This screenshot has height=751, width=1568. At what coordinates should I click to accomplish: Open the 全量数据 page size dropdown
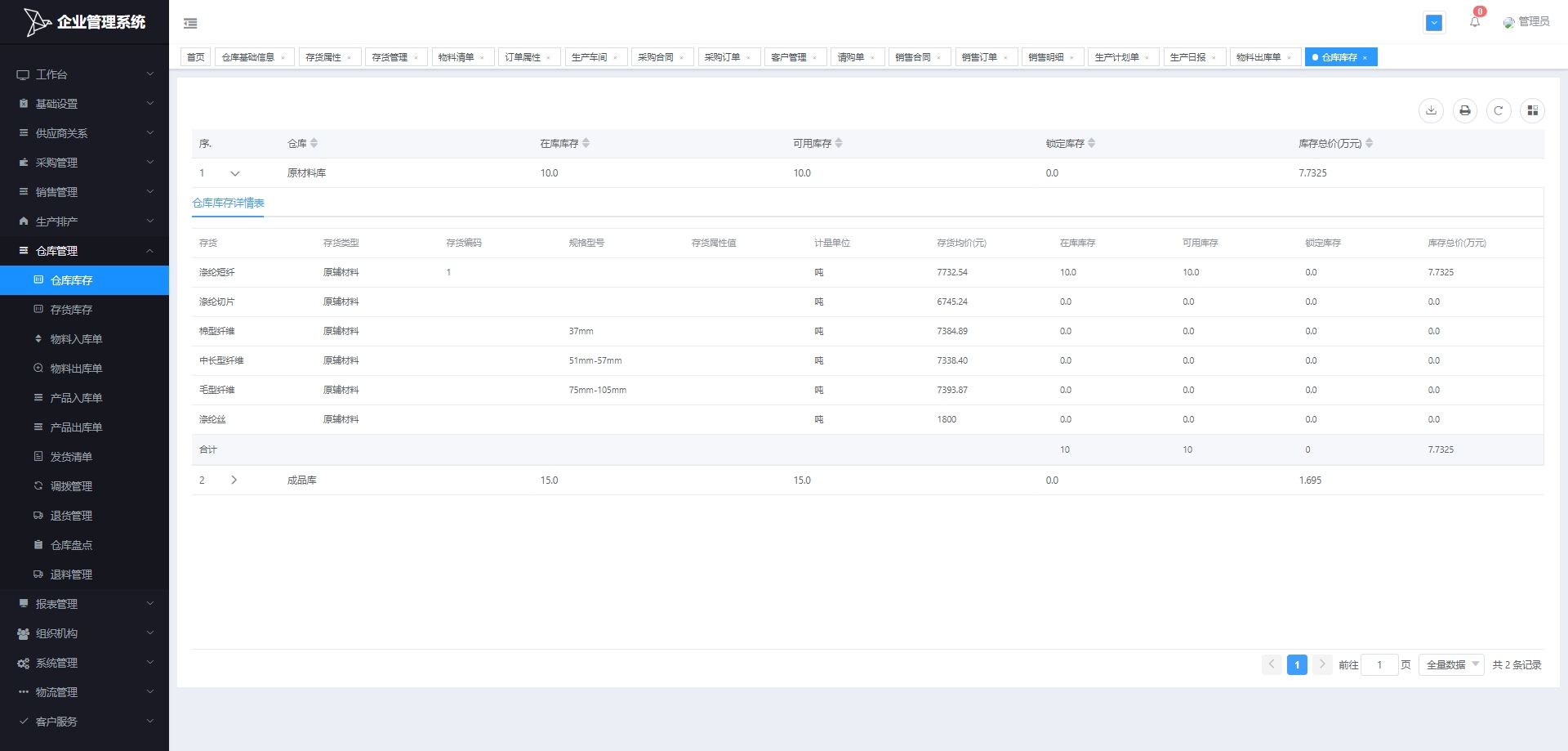(1451, 665)
